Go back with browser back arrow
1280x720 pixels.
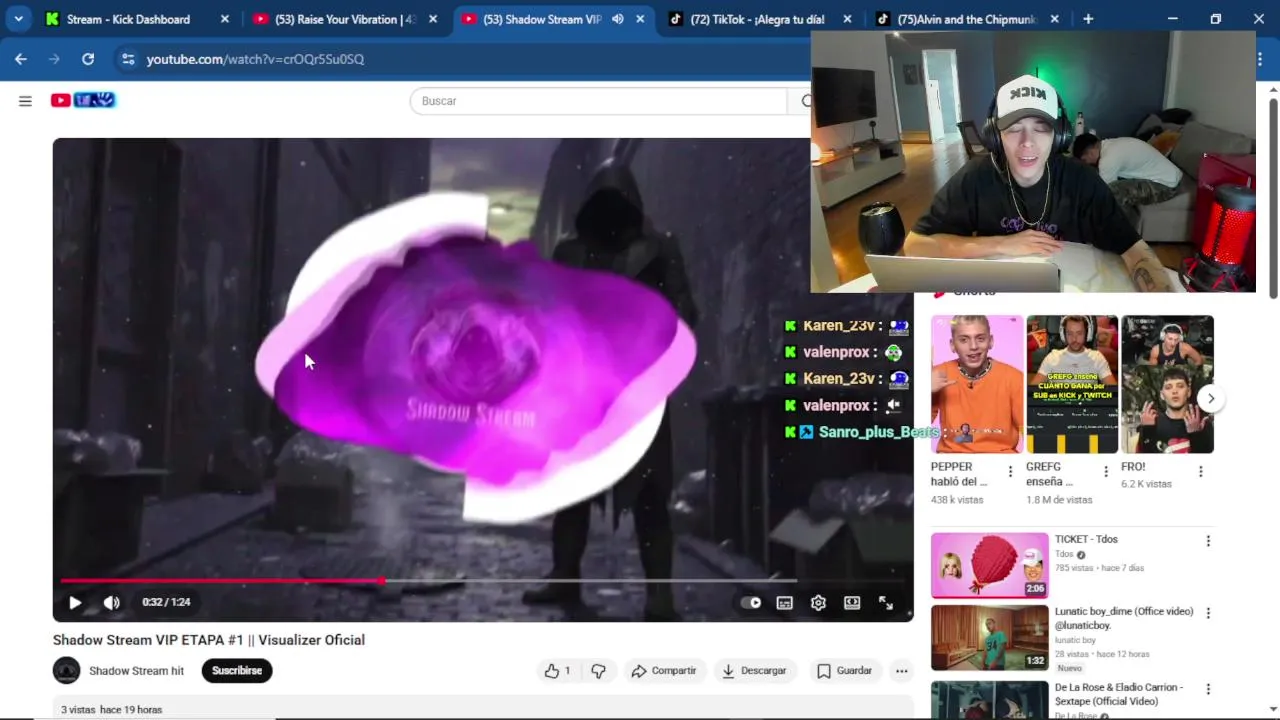pos(21,59)
